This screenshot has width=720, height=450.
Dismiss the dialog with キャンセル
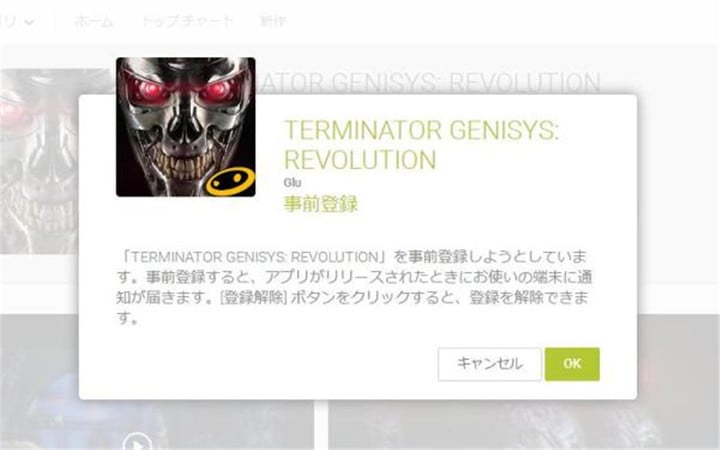click(x=489, y=364)
